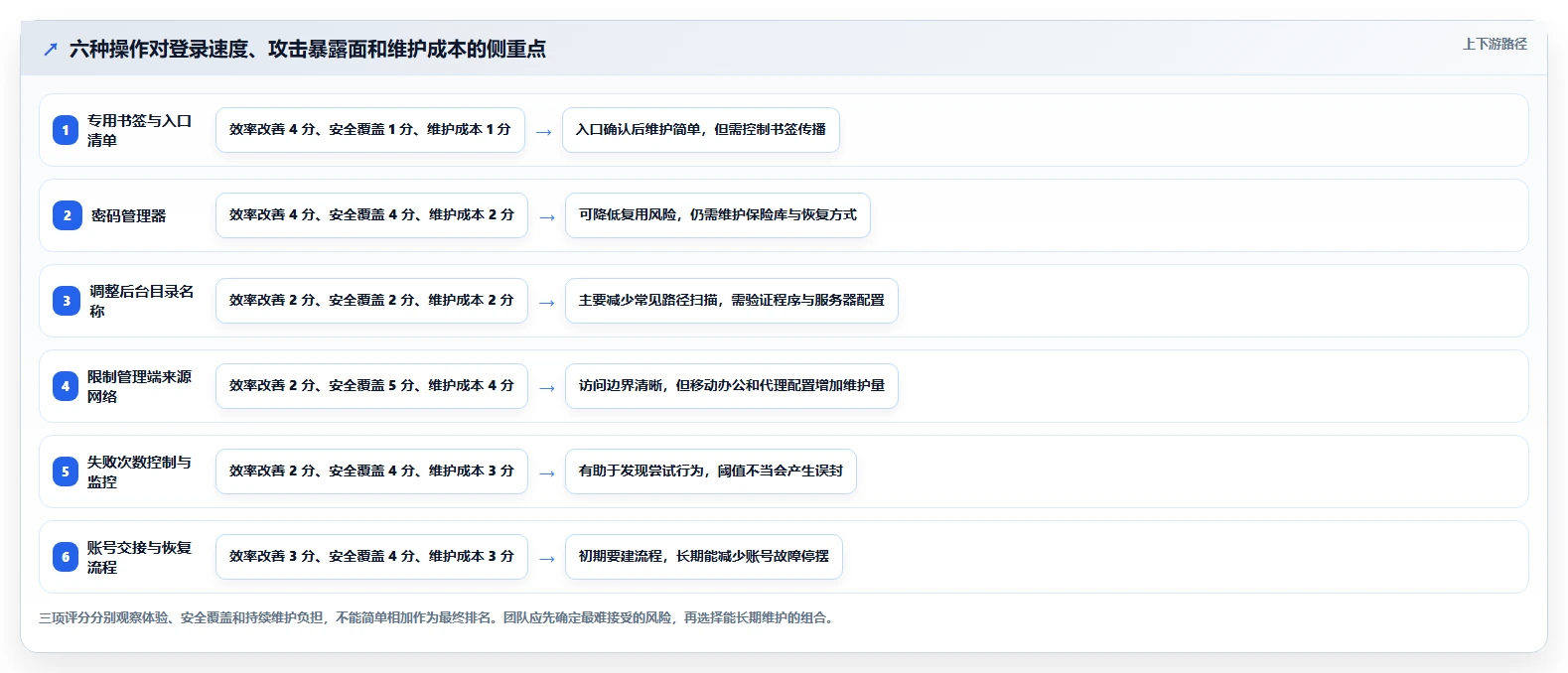Click score box 效率改善 4 分、安全覆盖 1 分、维护成本 1 分
This screenshot has height=673, width=1568.
(x=370, y=130)
